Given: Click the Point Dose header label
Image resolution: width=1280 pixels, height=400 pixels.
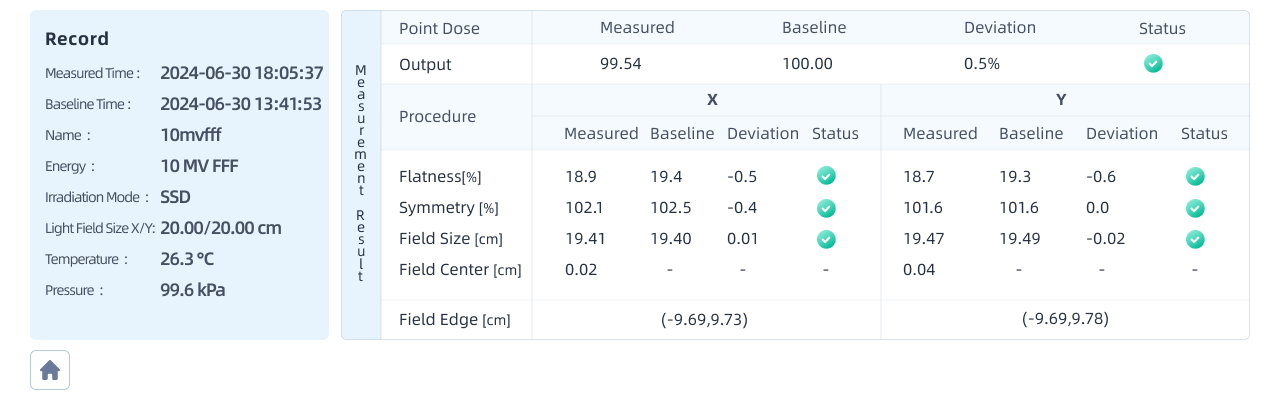Looking at the screenshot, I should point(439,28).
